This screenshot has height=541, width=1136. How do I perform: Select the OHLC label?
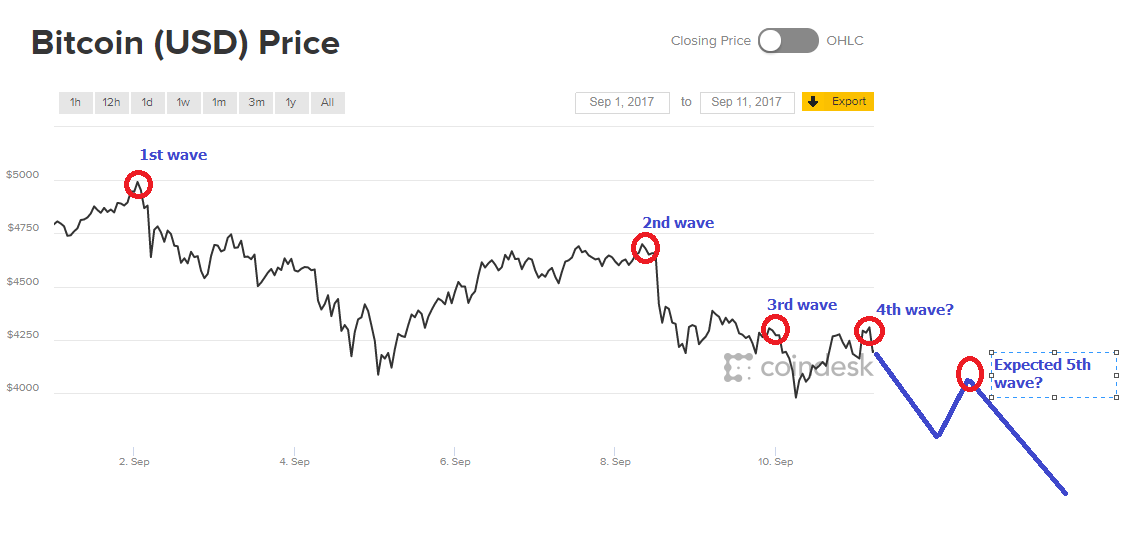pyautogui.click(x=844, y=41)
